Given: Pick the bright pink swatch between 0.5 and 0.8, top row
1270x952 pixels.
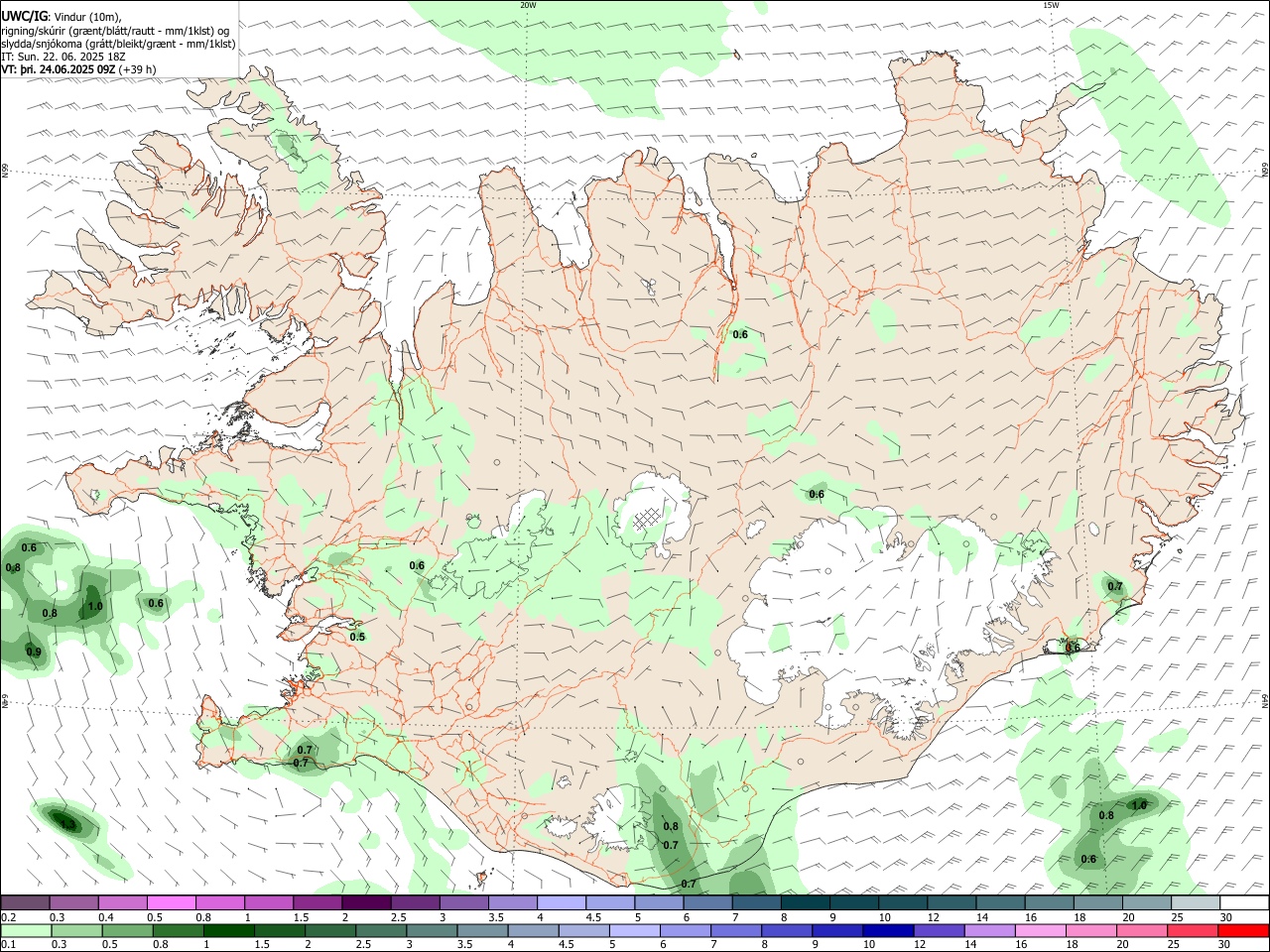Looking at the screenshot, I should click(x=171, y=903).
